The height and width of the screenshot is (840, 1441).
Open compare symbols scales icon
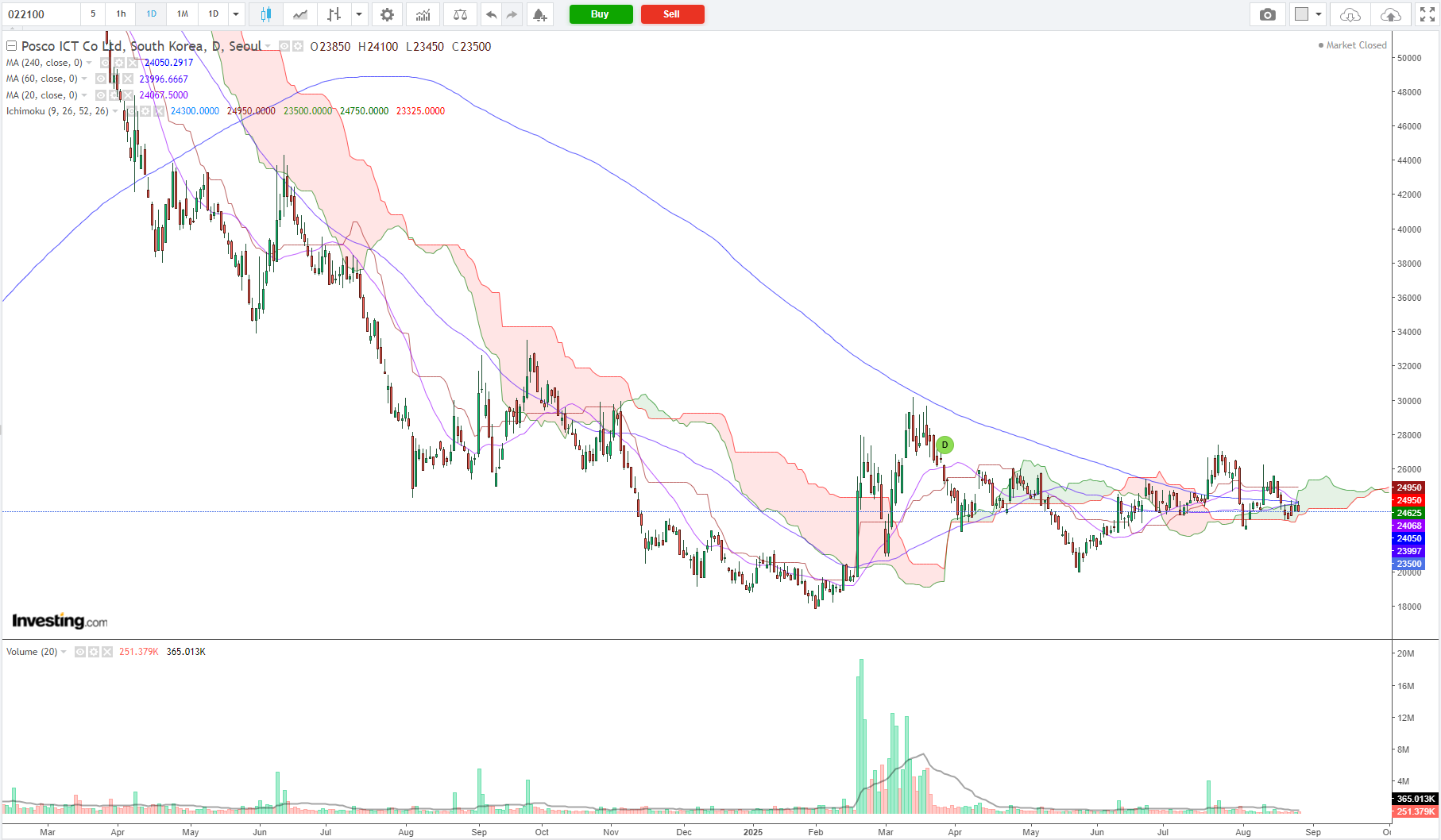click(460, 14)
